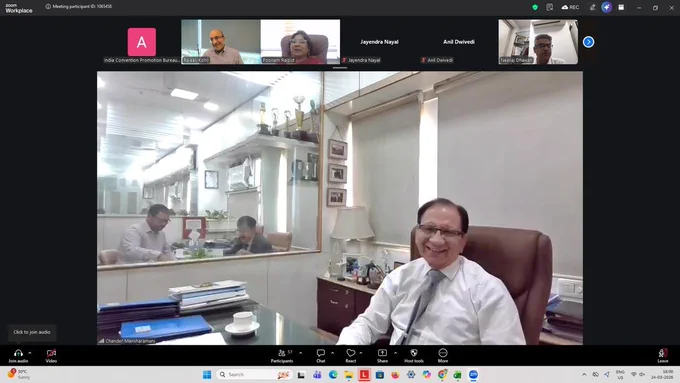Open the Wi-Fi network quick settings
The image size is (680, 383).
634,374
